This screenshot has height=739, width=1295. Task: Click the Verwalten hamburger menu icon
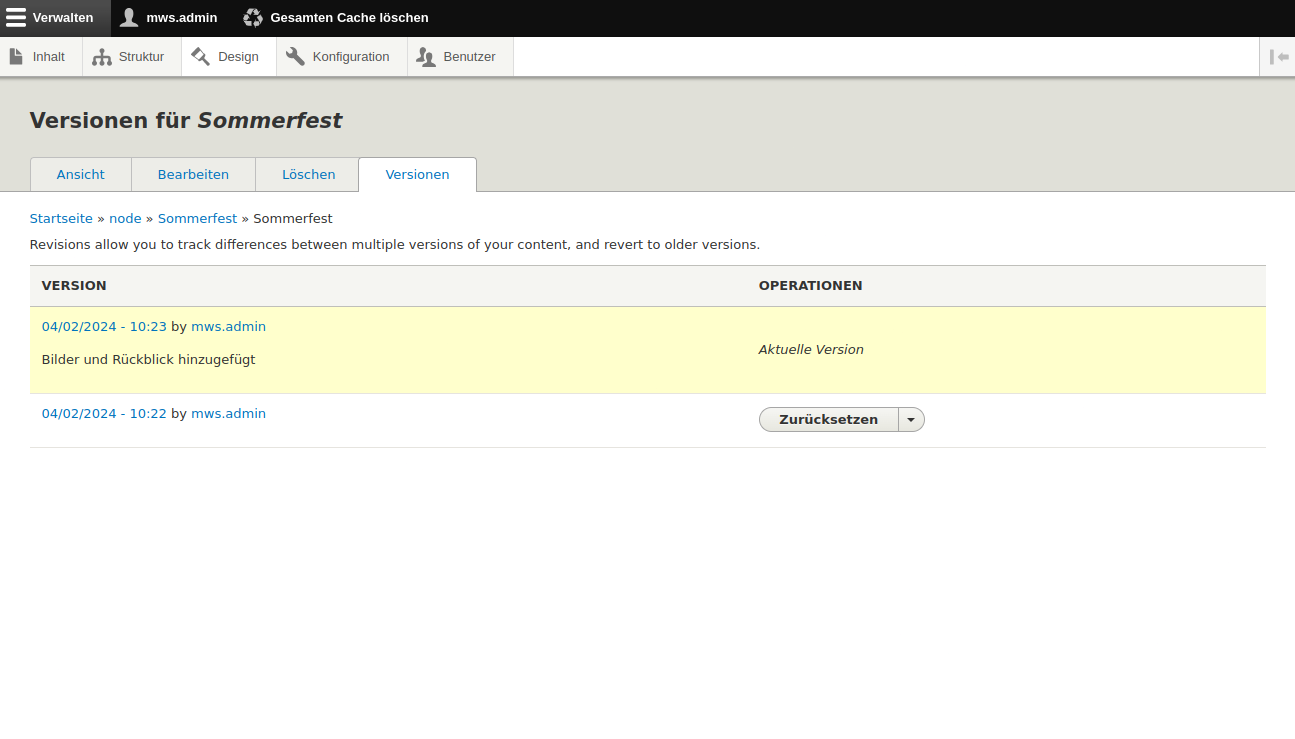[16, 18]
